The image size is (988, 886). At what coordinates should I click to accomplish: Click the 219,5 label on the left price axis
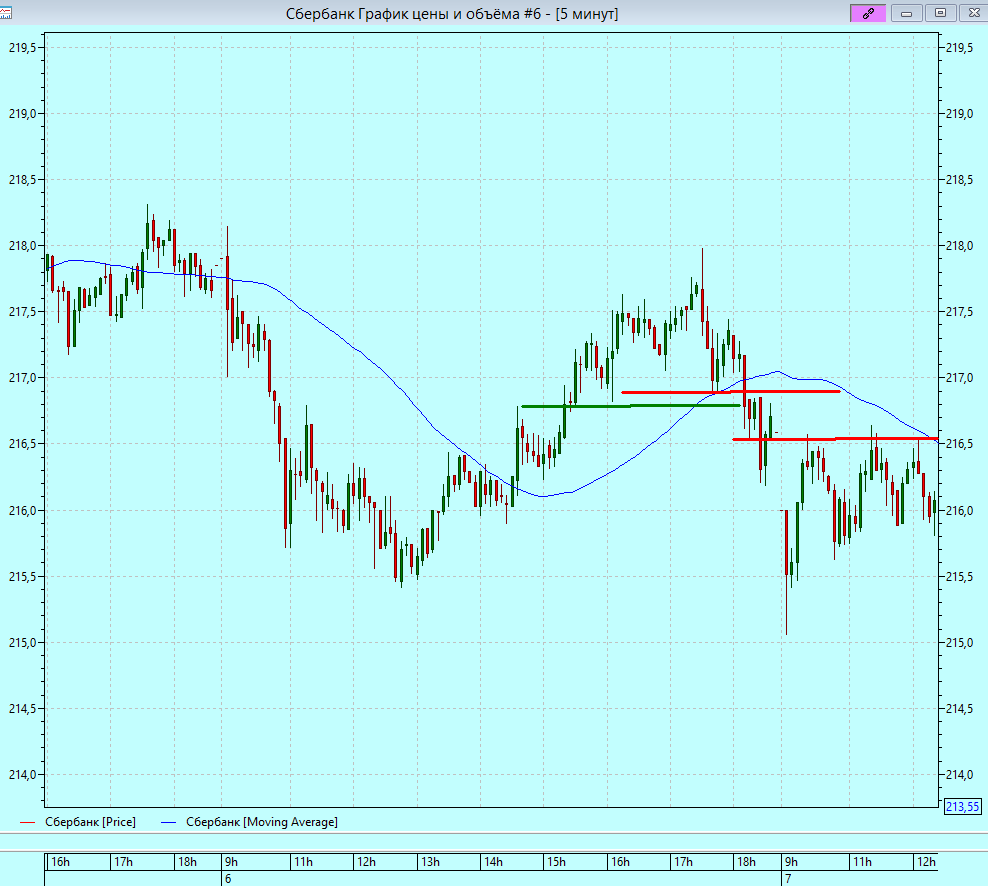click(21, 48)
